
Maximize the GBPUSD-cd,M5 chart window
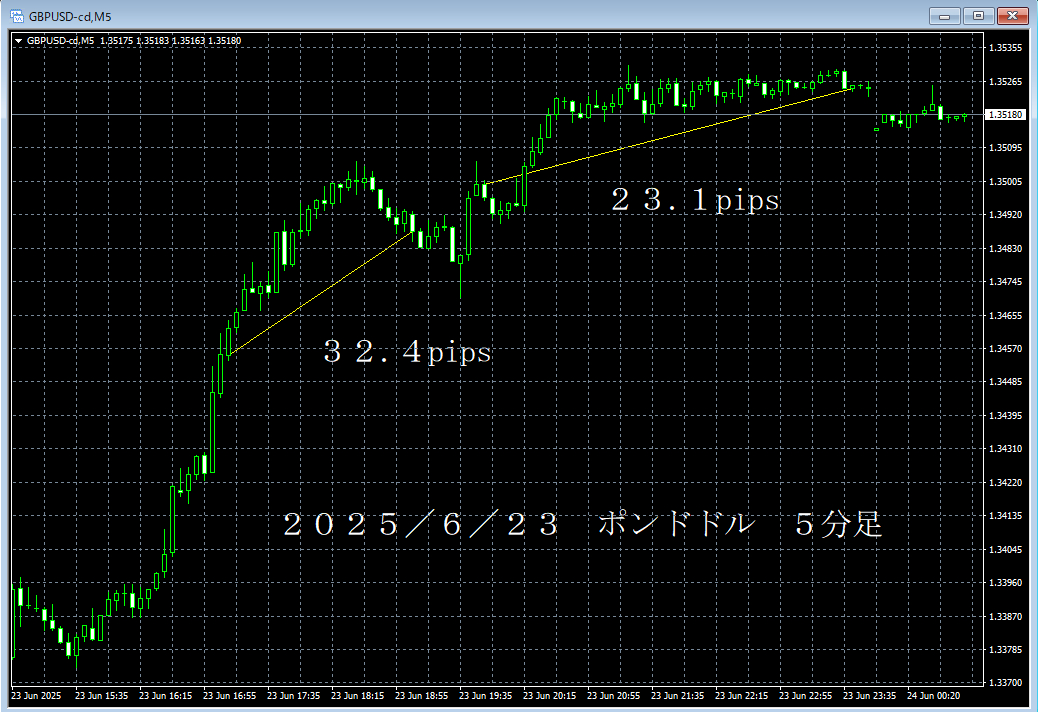pos(978,15)
